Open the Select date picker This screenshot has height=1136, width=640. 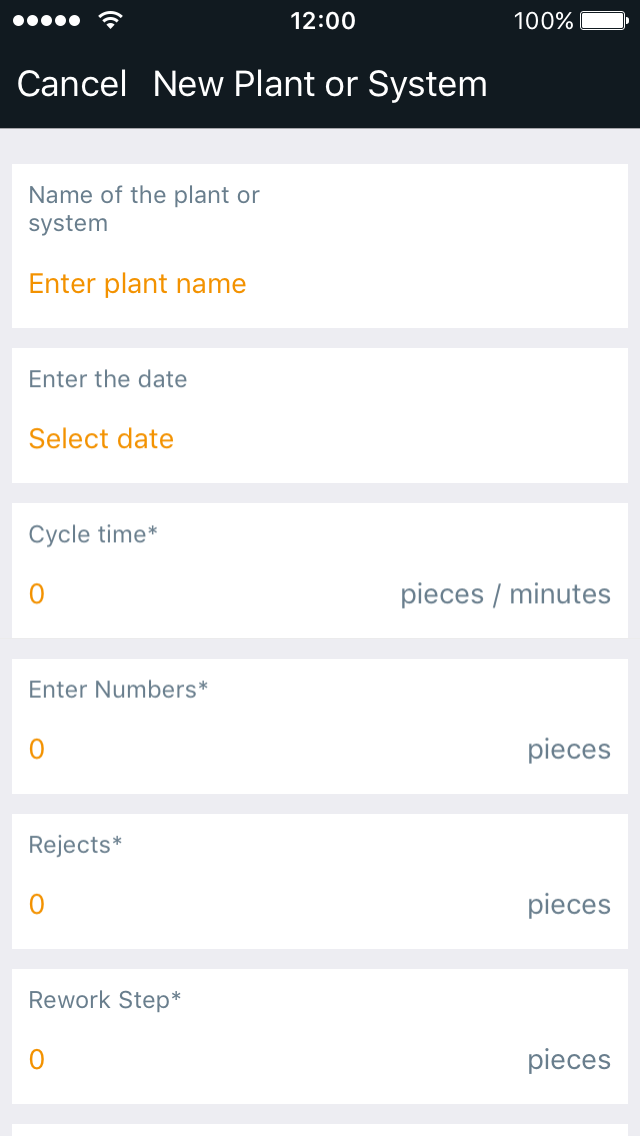coord(101,438)
